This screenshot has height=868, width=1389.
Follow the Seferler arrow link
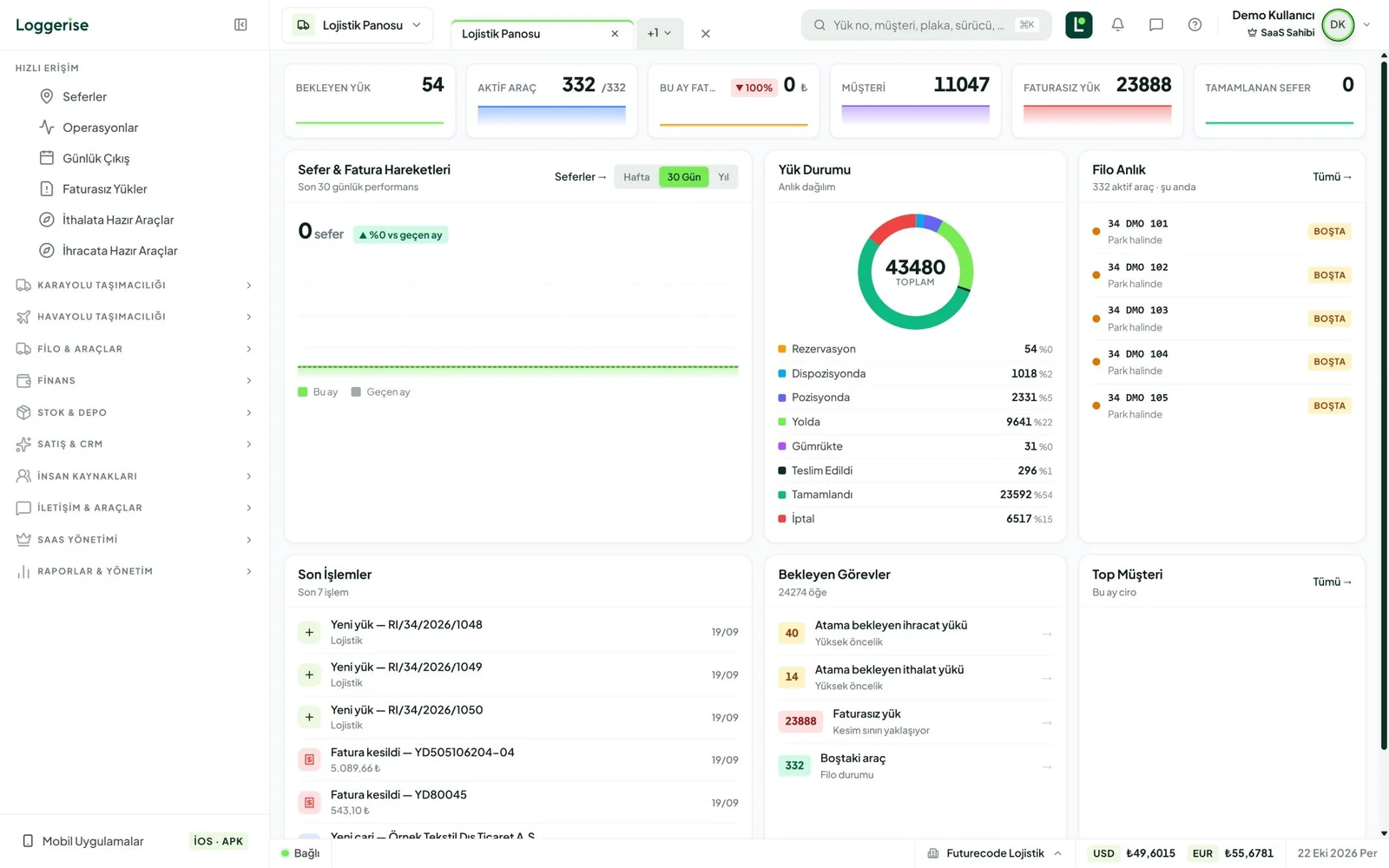[581, 177]
